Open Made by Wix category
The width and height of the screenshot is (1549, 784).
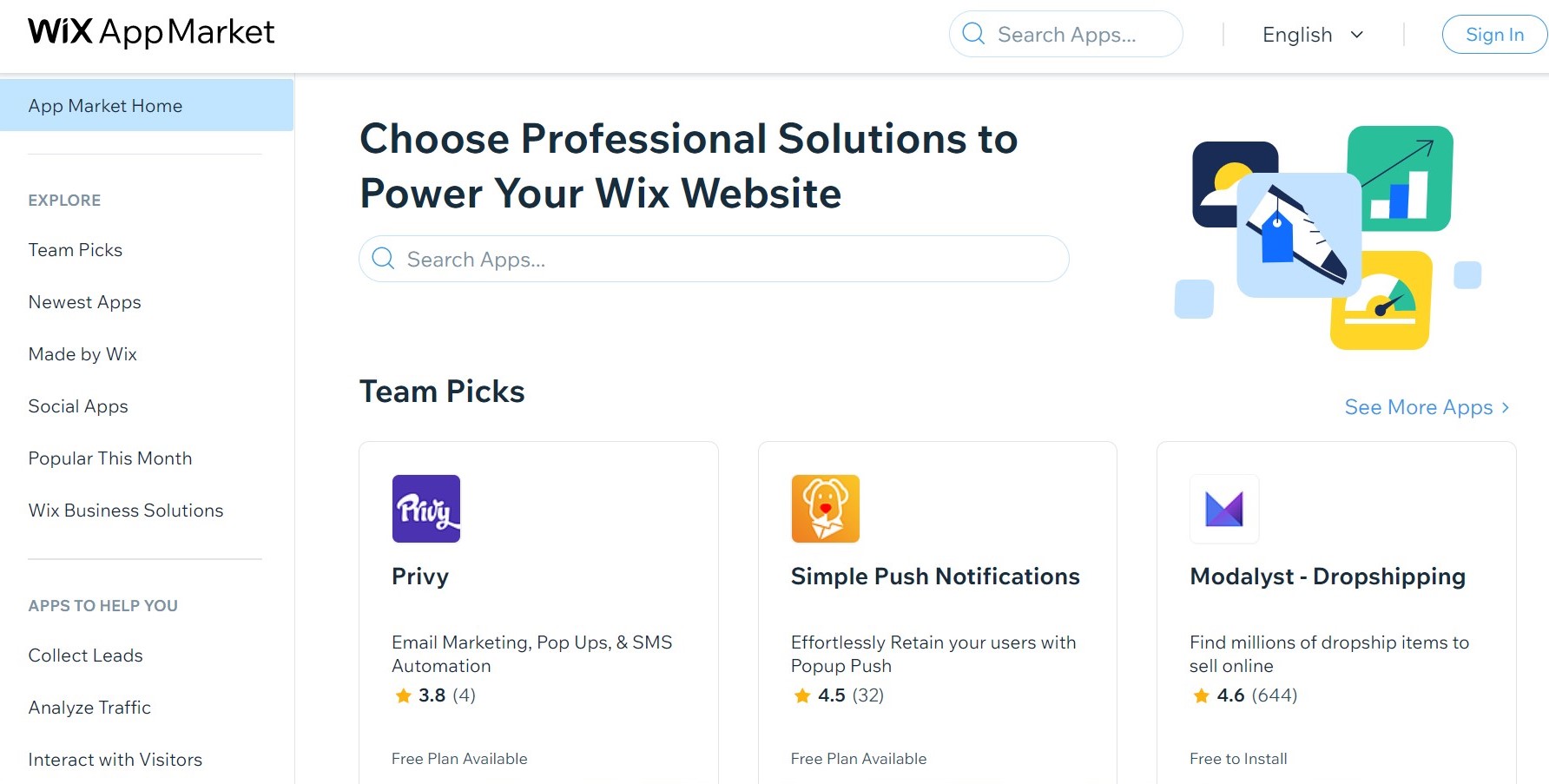(x=82, y=354)
